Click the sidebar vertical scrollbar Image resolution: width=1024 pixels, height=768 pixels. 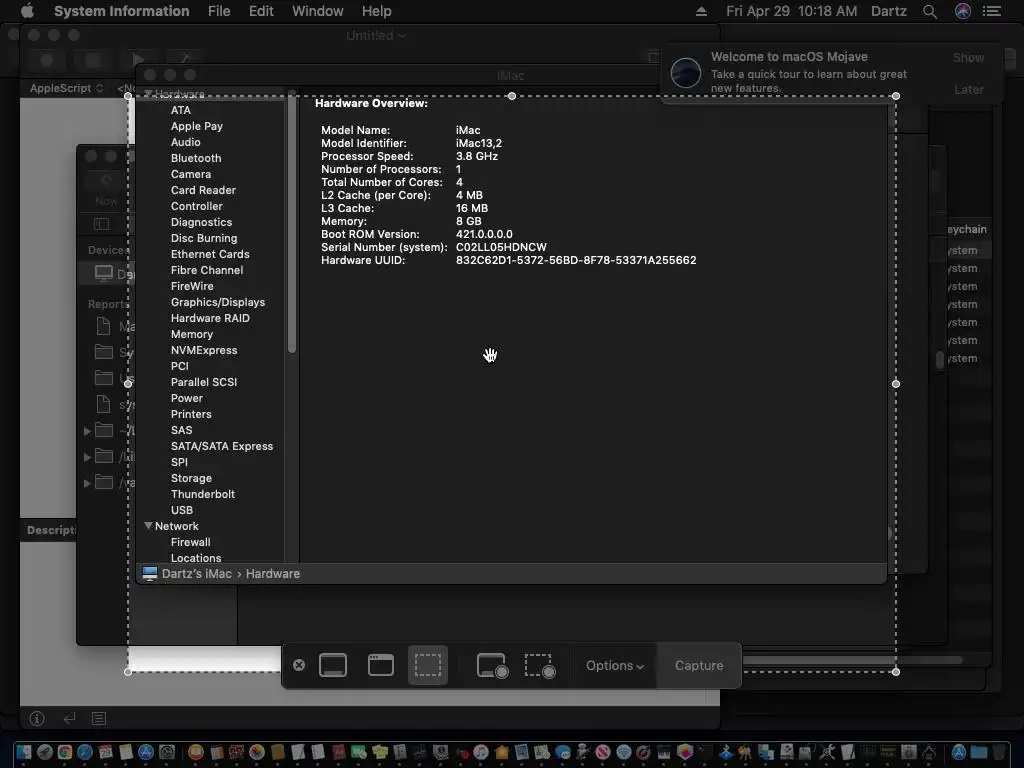click(x=291, y=222)
